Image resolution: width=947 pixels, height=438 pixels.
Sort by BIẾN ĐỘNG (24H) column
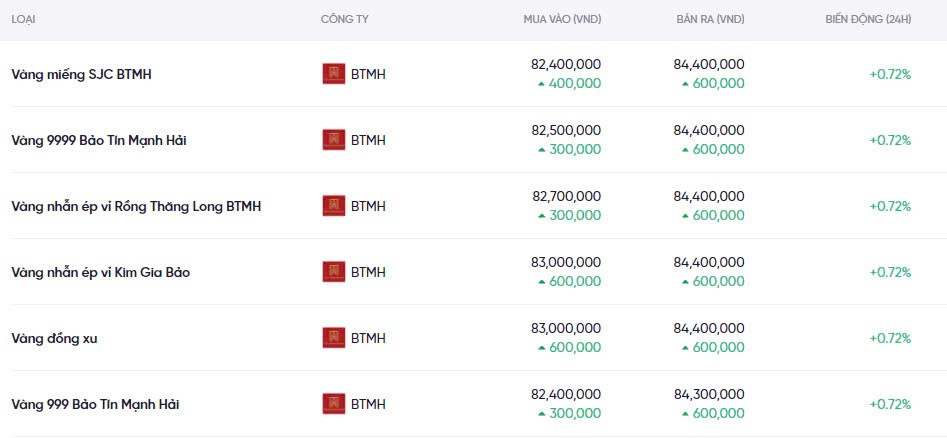pos(868,19)
